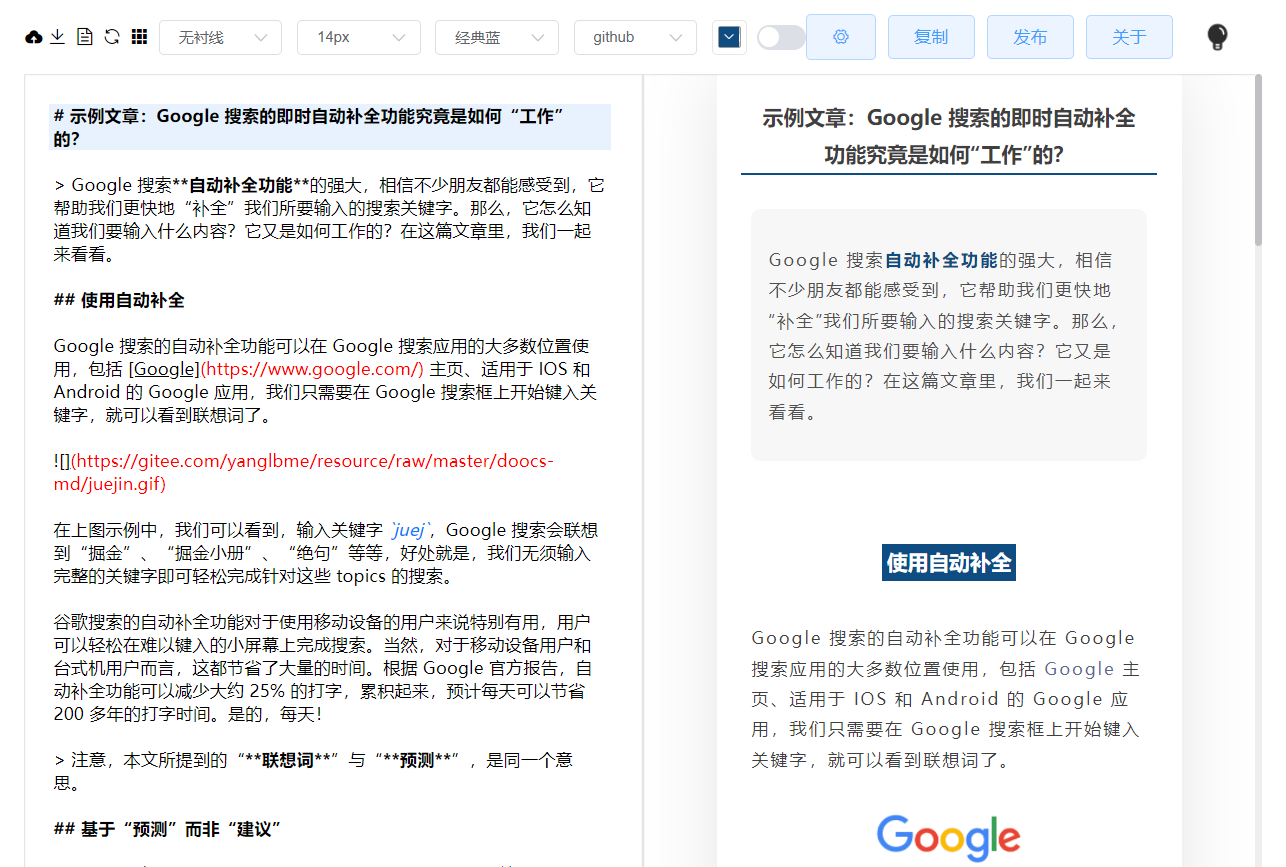This screenshot has width=1286, height=867.
Task: Open the dark blue custom color picker
Action: point(729,37)
